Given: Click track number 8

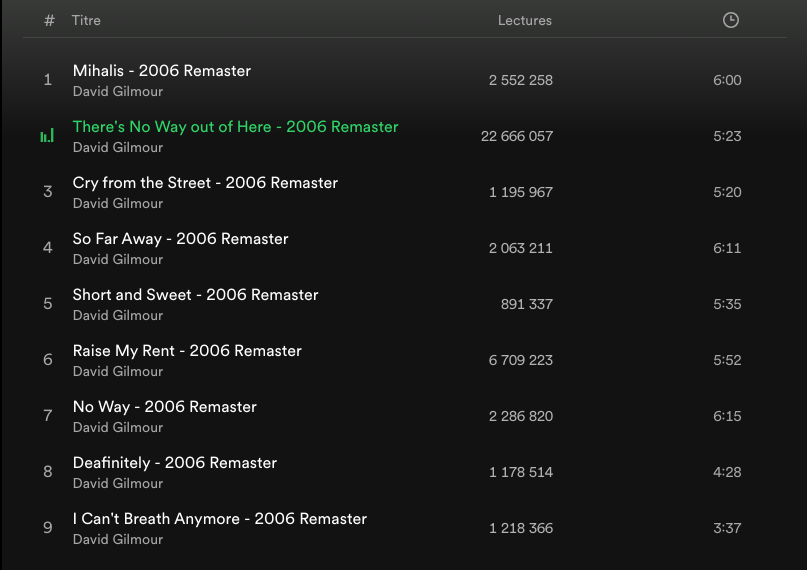Looking at the screenshot, I should 47,472.
